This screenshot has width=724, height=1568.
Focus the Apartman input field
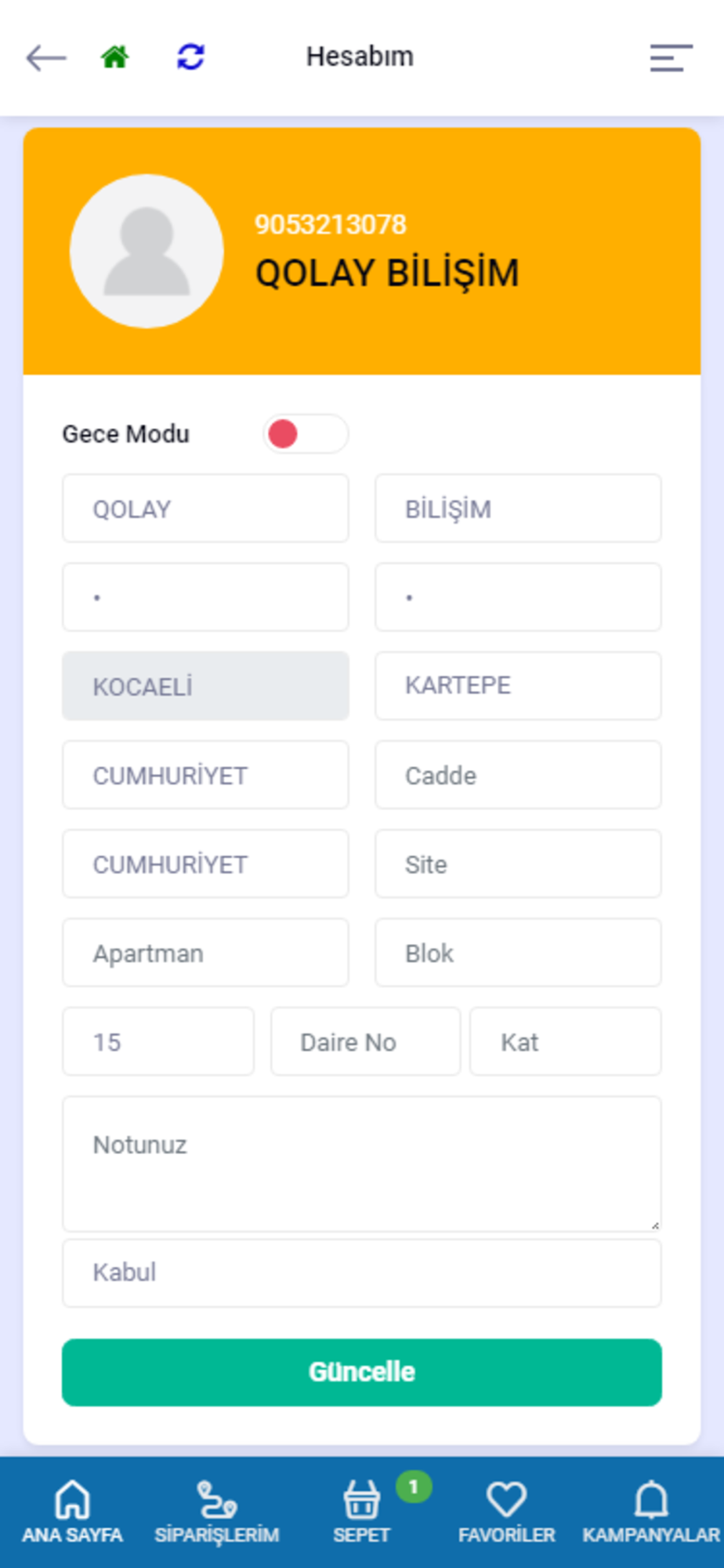pyautogui.click(x=205, y=953)
